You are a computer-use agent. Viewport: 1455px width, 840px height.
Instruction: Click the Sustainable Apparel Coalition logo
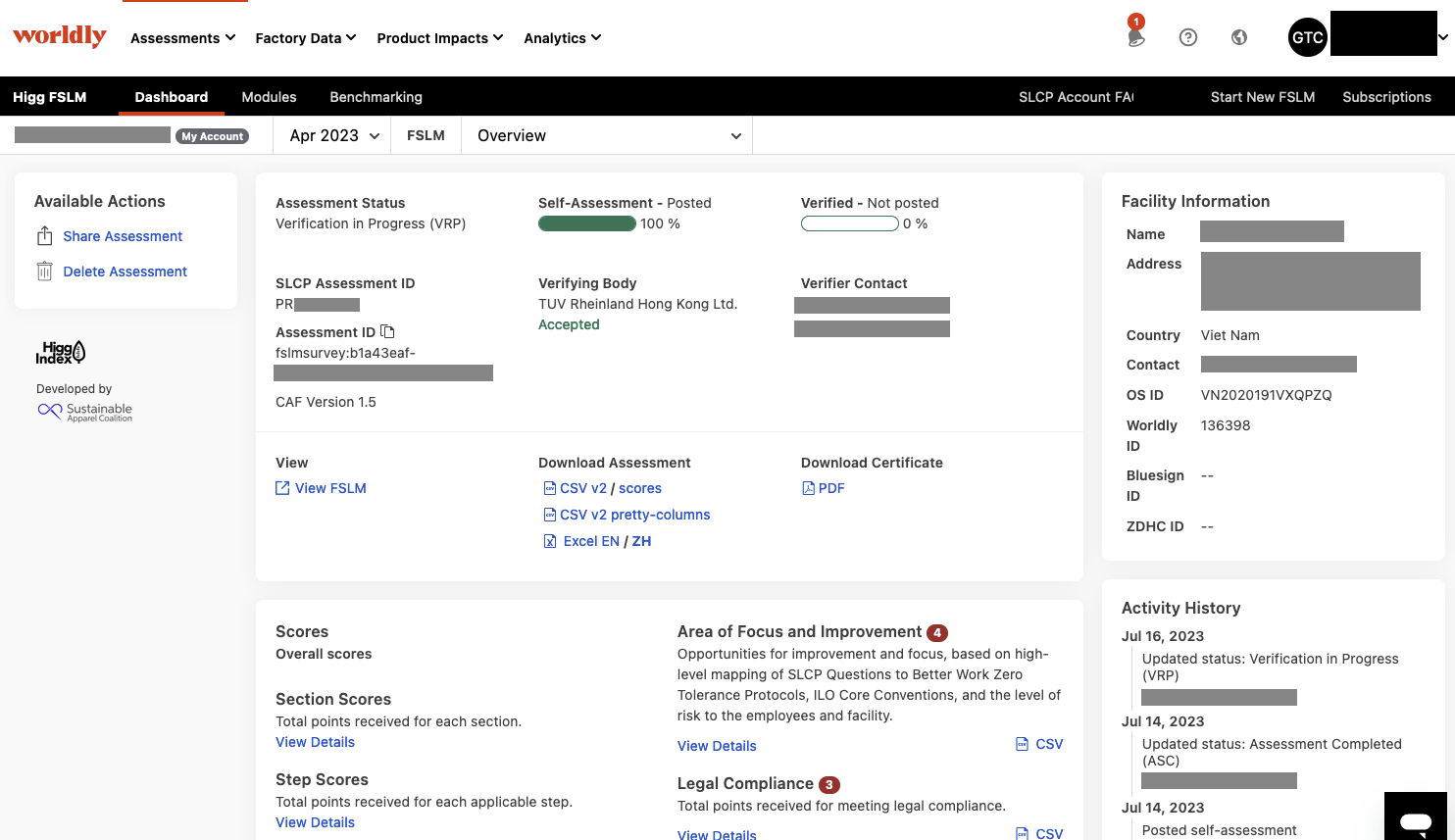[x=84, y=412]
